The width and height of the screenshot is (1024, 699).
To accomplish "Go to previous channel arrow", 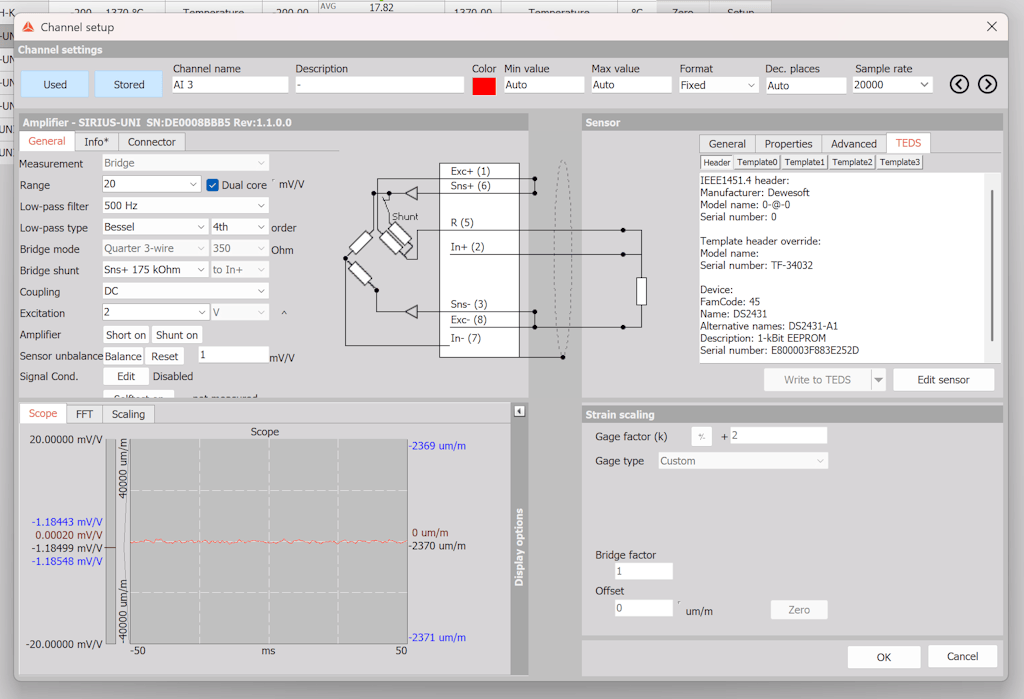I will (959, 84).
